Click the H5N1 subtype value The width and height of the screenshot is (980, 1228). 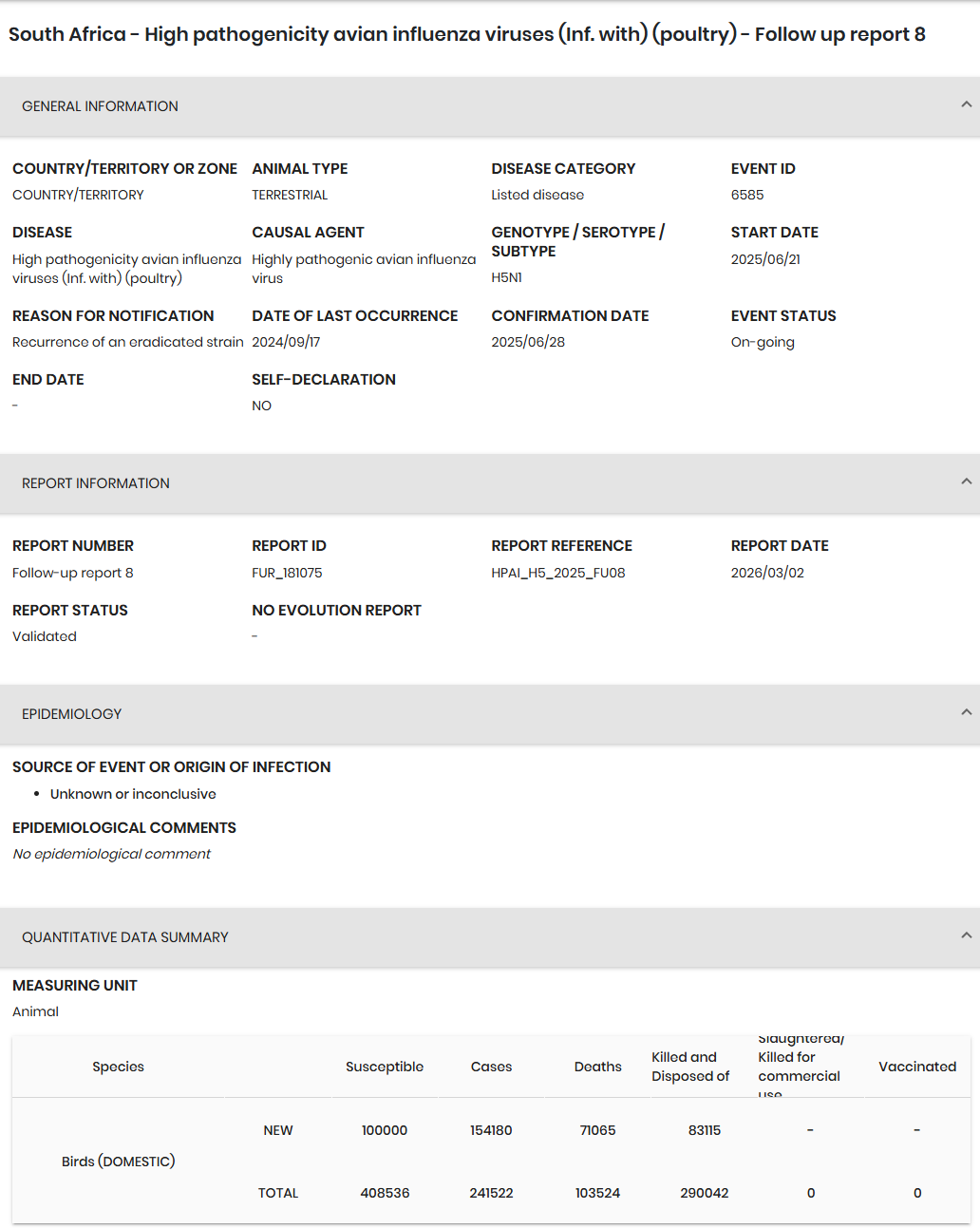pyautogui.click(x=506, y=277)
